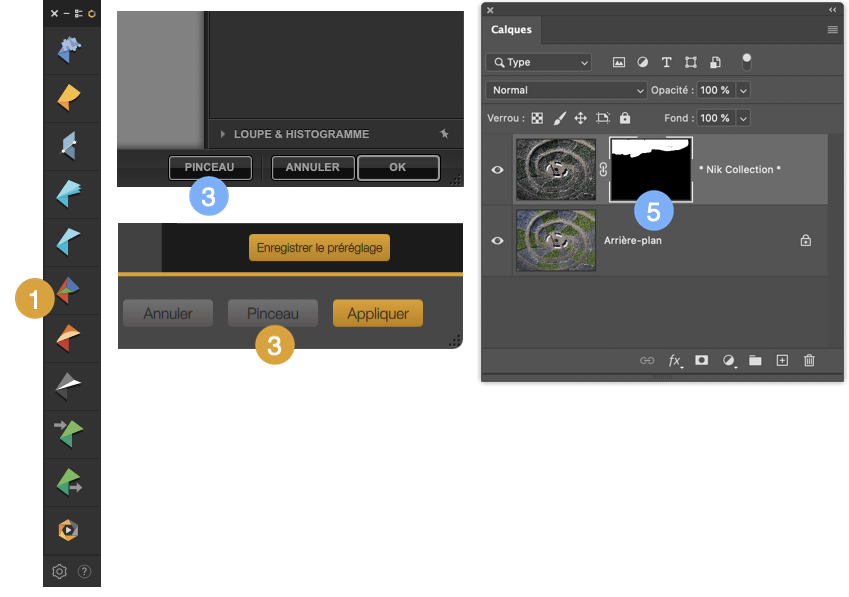Pin the Loupe & Histogramme section
The image size is (849, 597).
(445, 134)
